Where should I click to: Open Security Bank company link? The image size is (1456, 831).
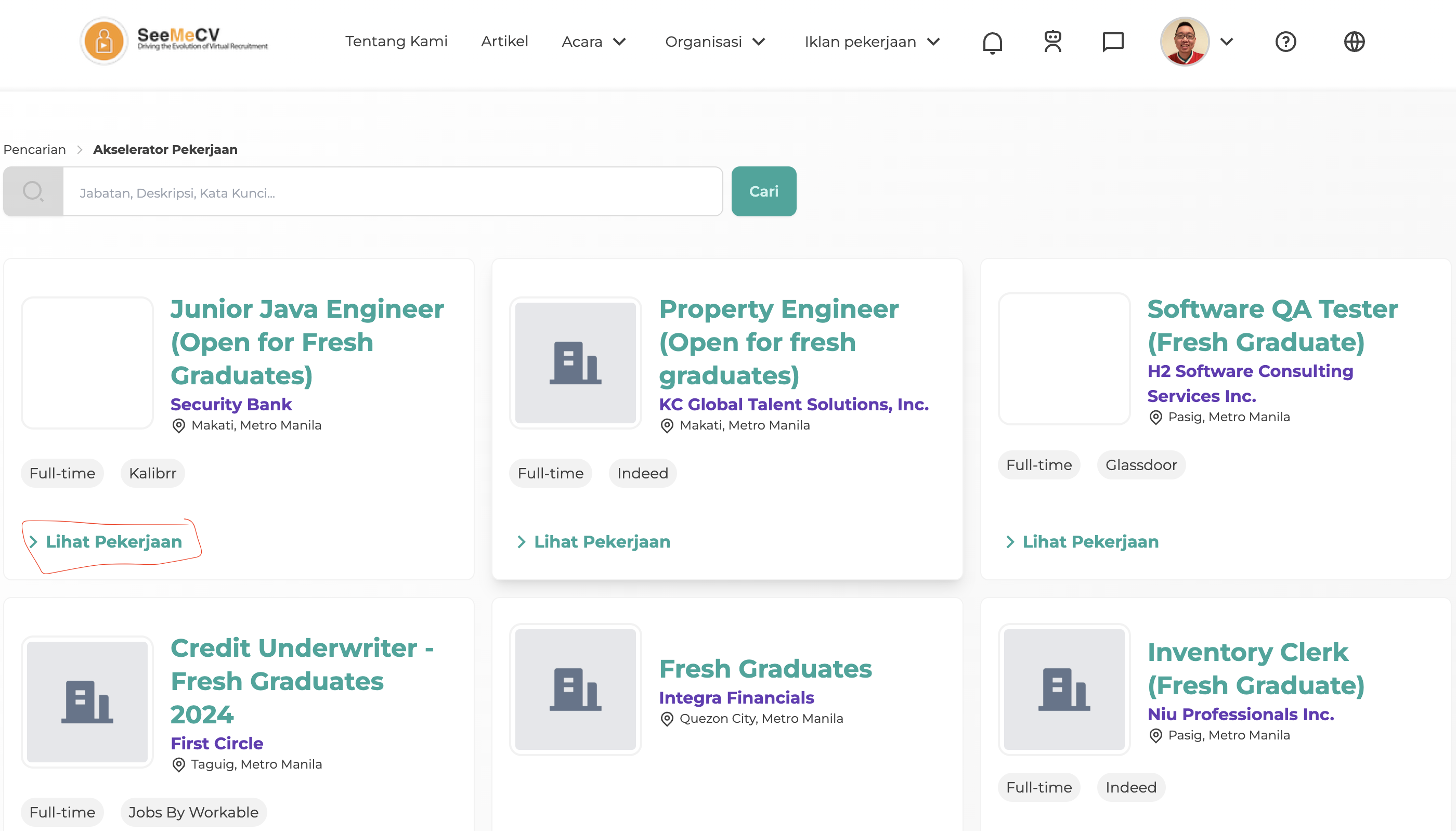(231, 404)
